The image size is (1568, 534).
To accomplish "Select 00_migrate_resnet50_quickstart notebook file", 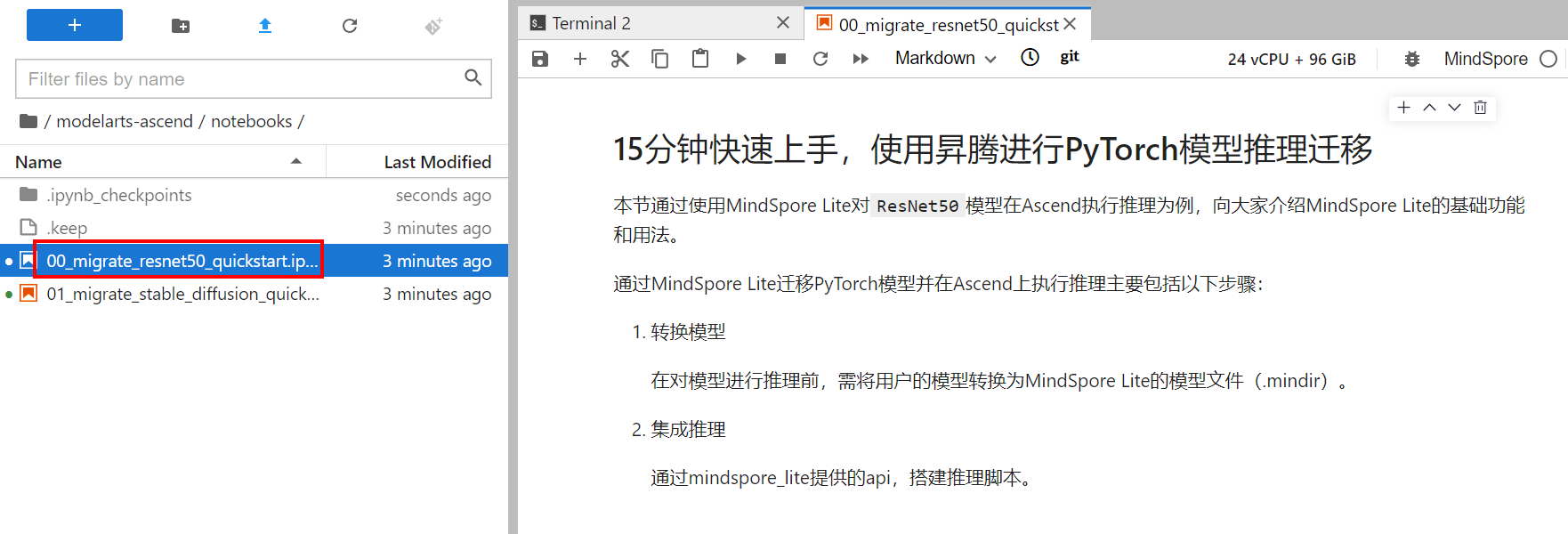I will tap(254, 261).
